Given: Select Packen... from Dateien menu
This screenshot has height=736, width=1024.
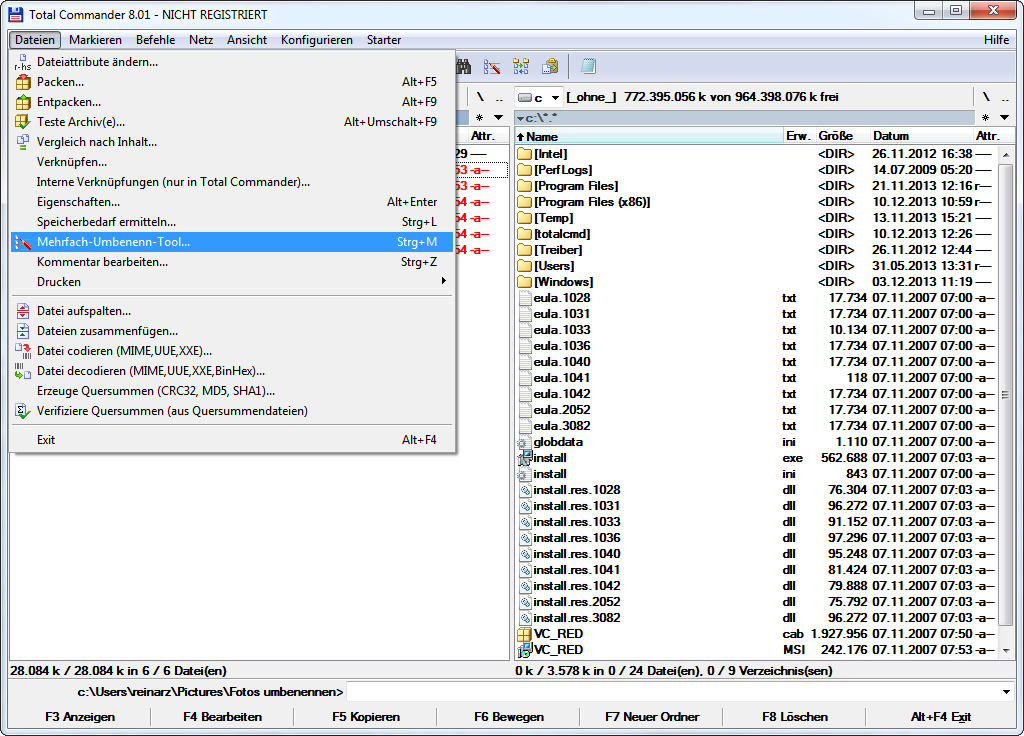Looking at the screenshot, I should tap(60, 82).
